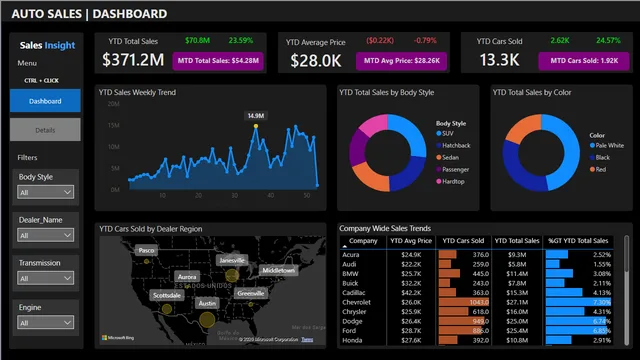This screenshot has height=360, width=640.
Task: Expand the Body Style filter dropdown
Action: click(45, 192)
